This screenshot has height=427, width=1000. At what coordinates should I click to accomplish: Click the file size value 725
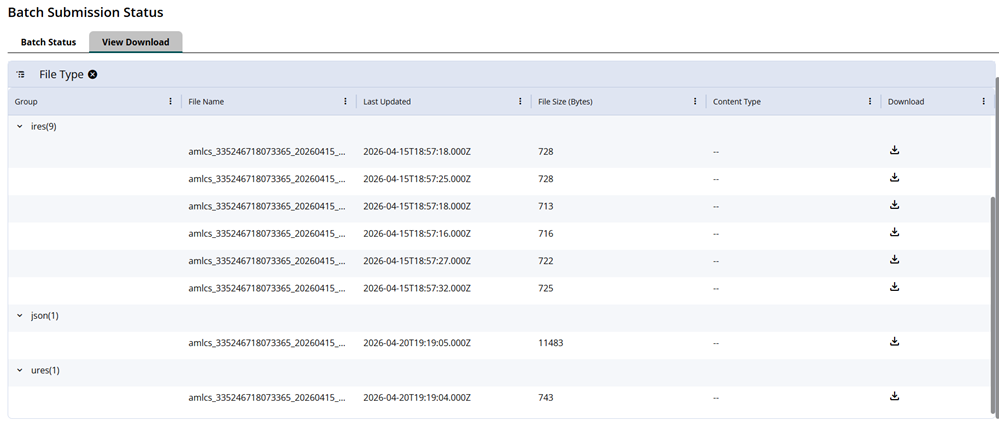tap(546, 289)
